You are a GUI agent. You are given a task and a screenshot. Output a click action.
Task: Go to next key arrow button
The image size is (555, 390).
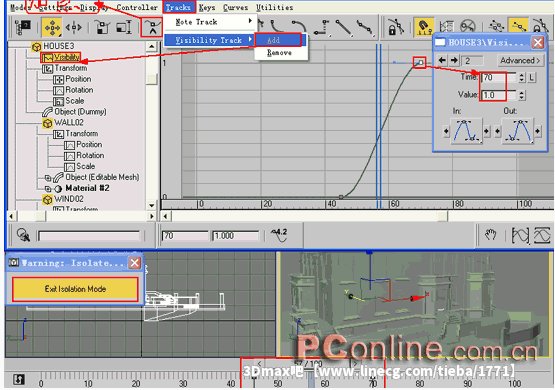pos(454,61)
